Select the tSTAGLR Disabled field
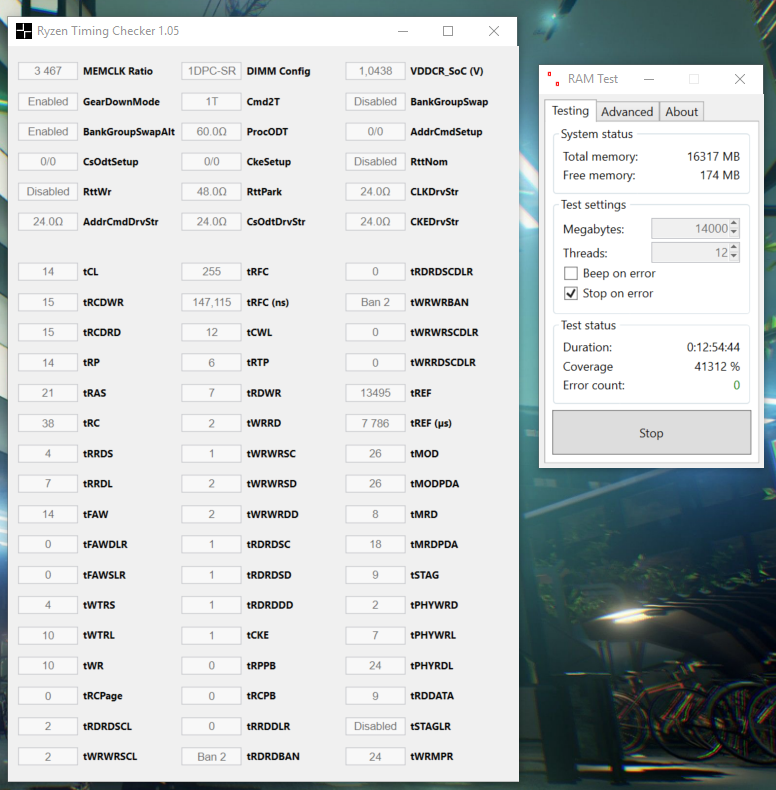The height and width of the screenshot is (790, 776). click(x=375, y=726)
